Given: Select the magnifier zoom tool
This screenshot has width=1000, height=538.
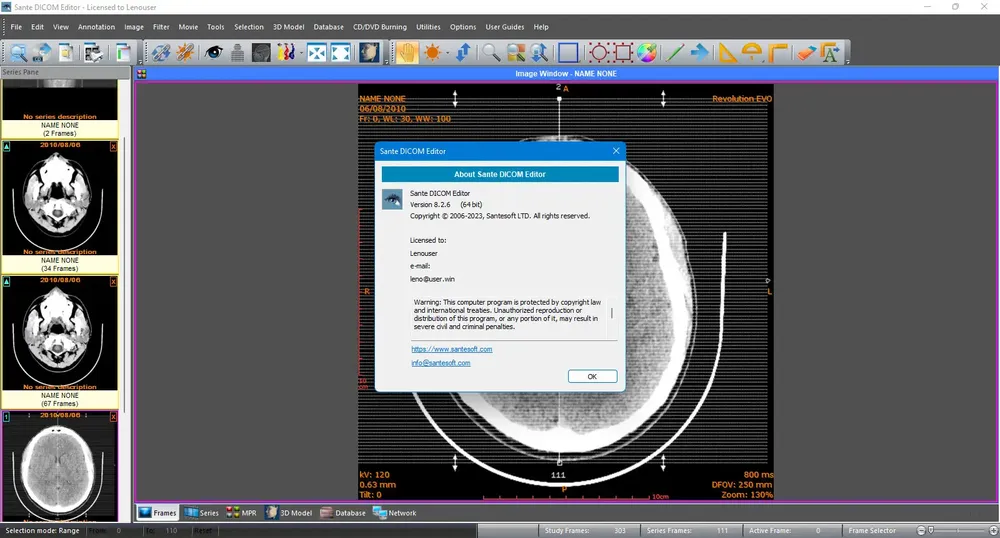Looking at the screenshot, I should point(491,53).
